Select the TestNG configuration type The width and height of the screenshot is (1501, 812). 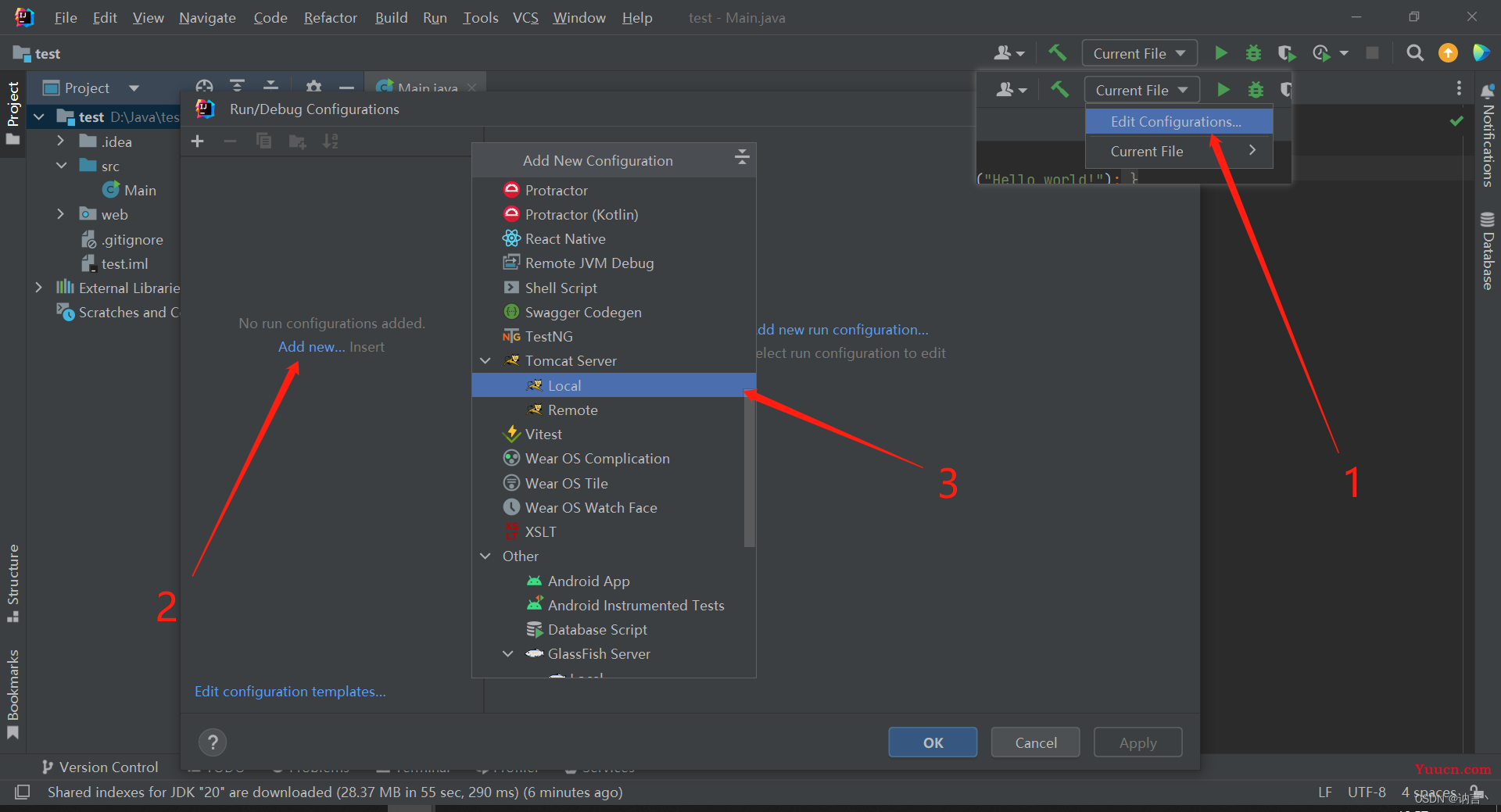[614, 336]
